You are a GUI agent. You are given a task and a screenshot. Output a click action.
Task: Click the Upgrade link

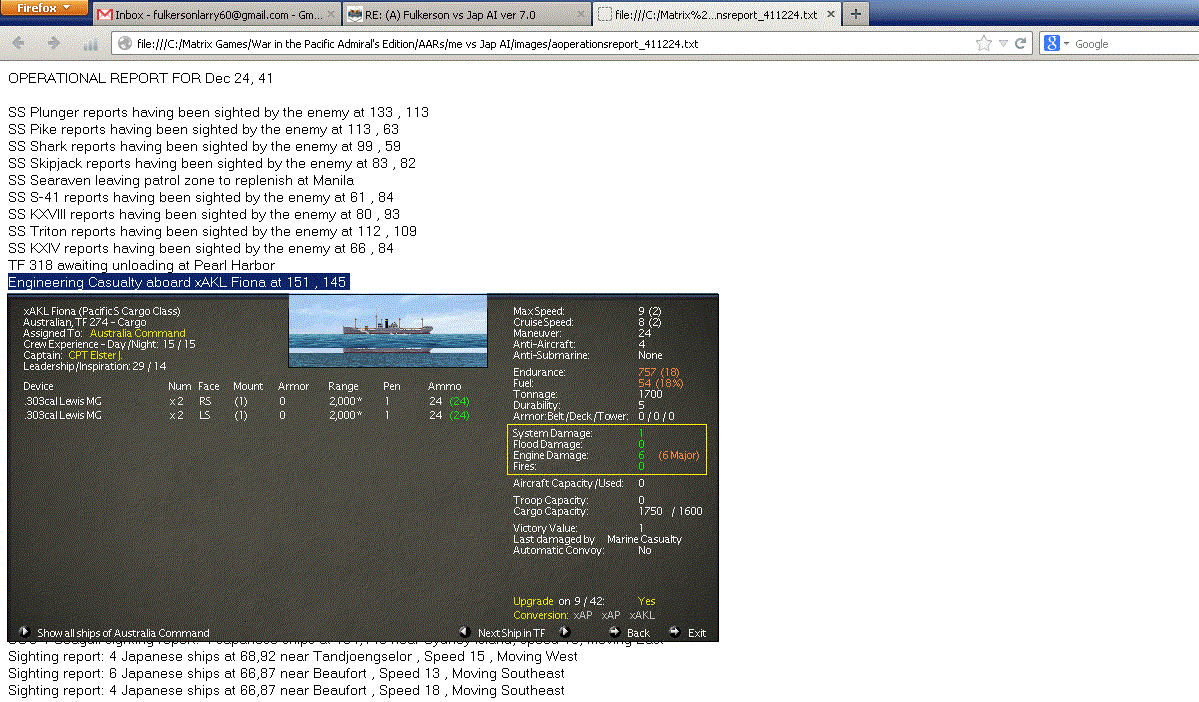(533, 601)
